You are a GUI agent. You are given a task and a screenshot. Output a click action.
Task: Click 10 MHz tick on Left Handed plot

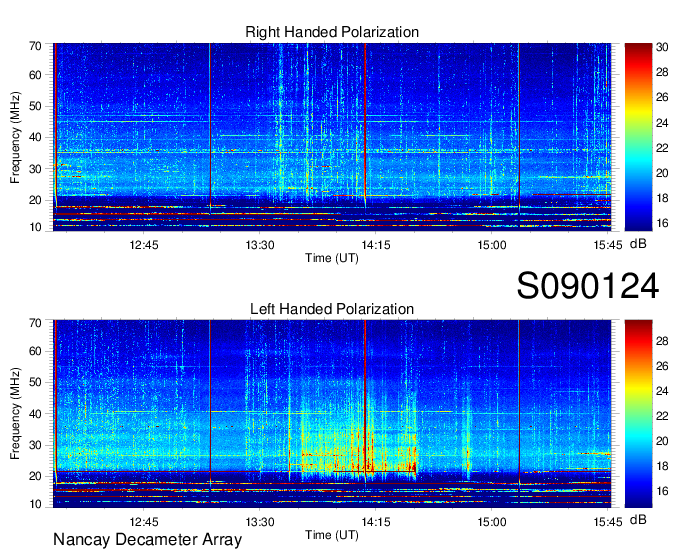click(x=35, y=504)
